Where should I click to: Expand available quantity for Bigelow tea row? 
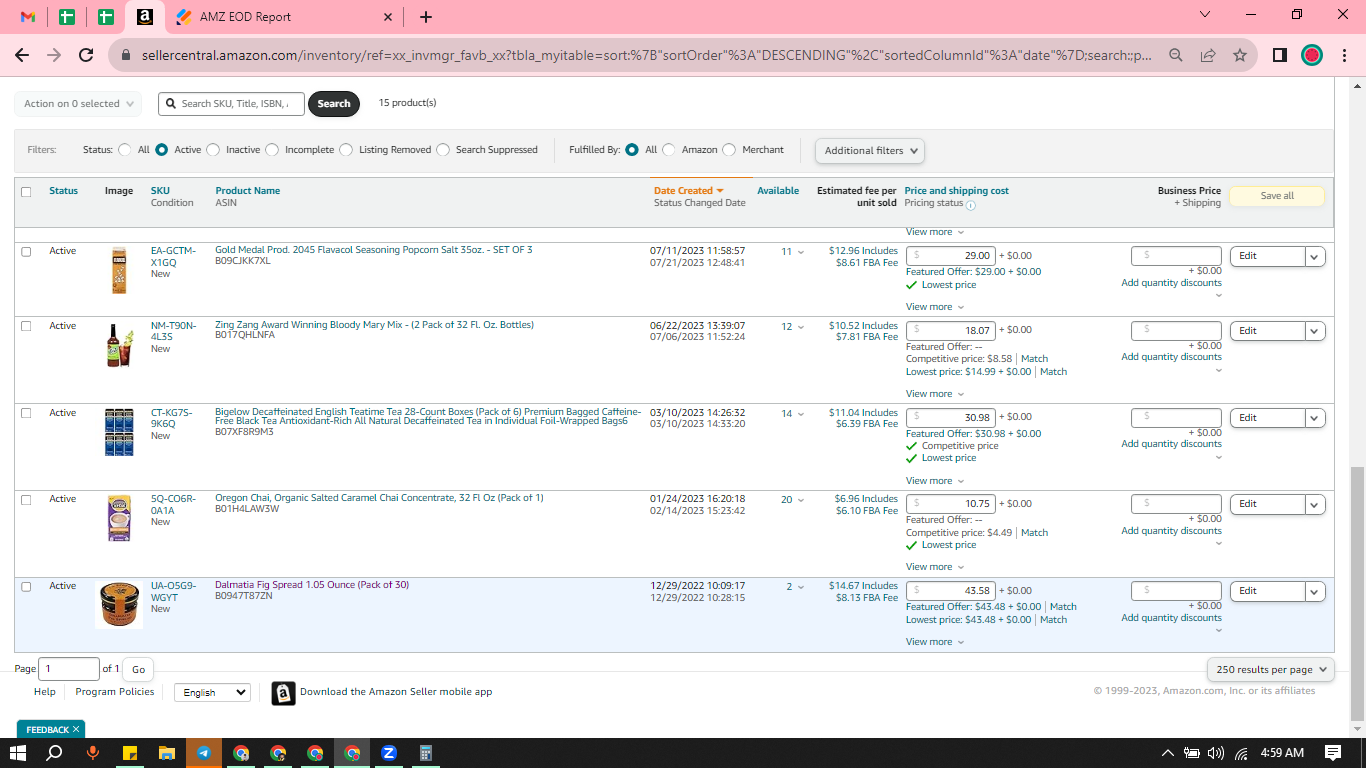[x=800, y=414]
